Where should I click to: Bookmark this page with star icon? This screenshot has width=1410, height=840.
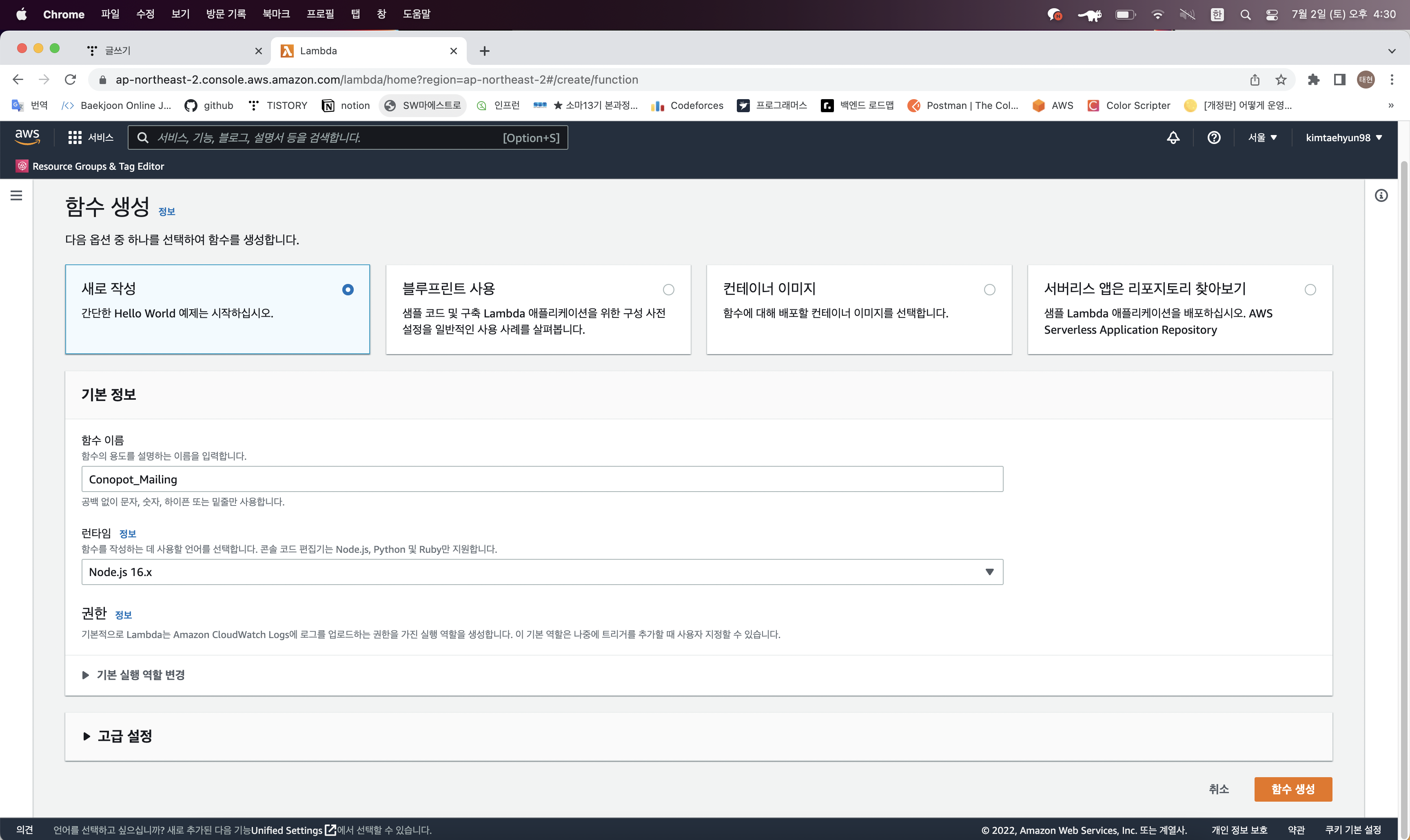coord(1280,80)
